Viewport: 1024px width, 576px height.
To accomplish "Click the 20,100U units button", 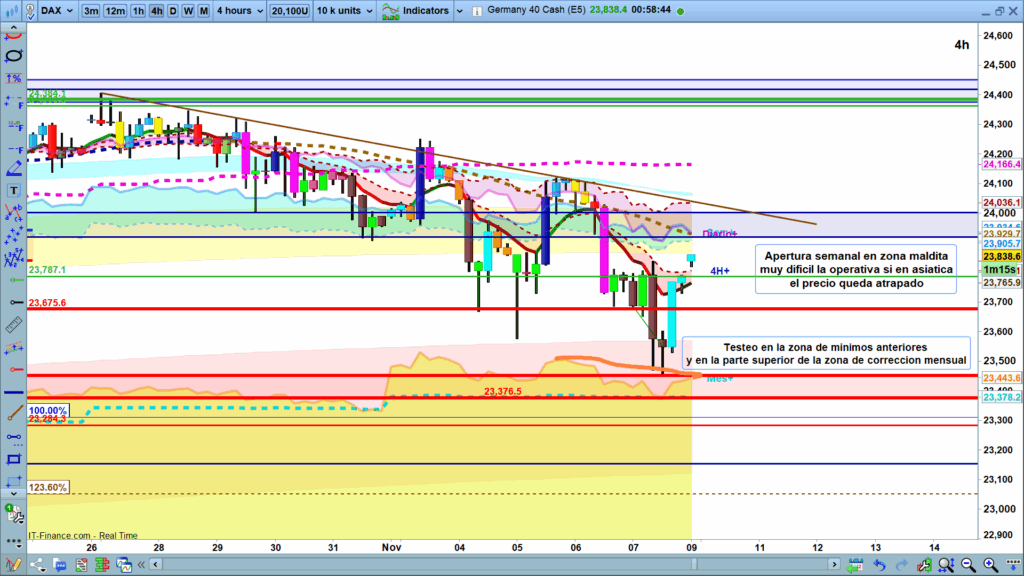I will click(x=290, y=11).
